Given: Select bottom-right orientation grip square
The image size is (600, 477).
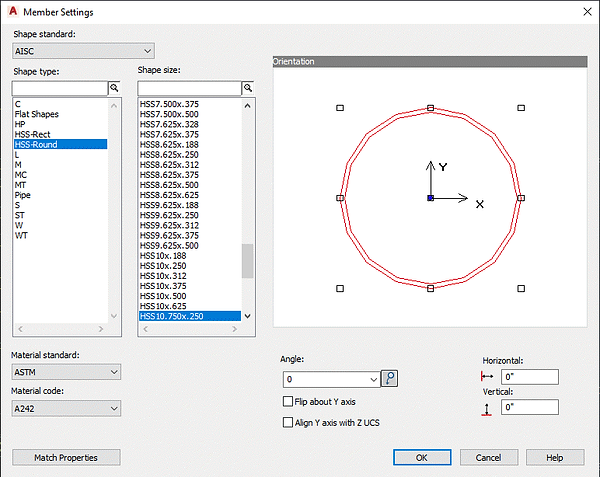Looking at the screenshot, I should point(521,288).
